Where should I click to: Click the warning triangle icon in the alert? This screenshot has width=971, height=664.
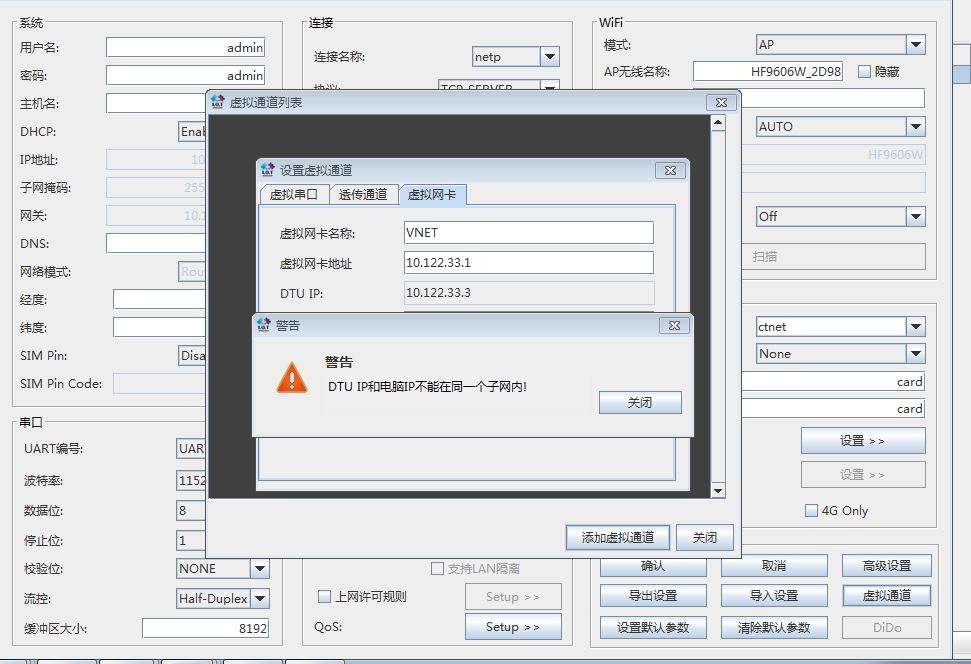pyautogui.click(x=292, y=377)
